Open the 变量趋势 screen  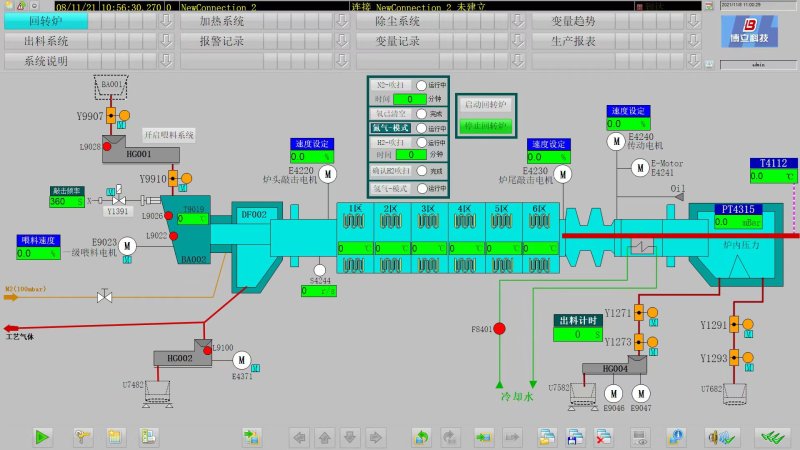600,21
